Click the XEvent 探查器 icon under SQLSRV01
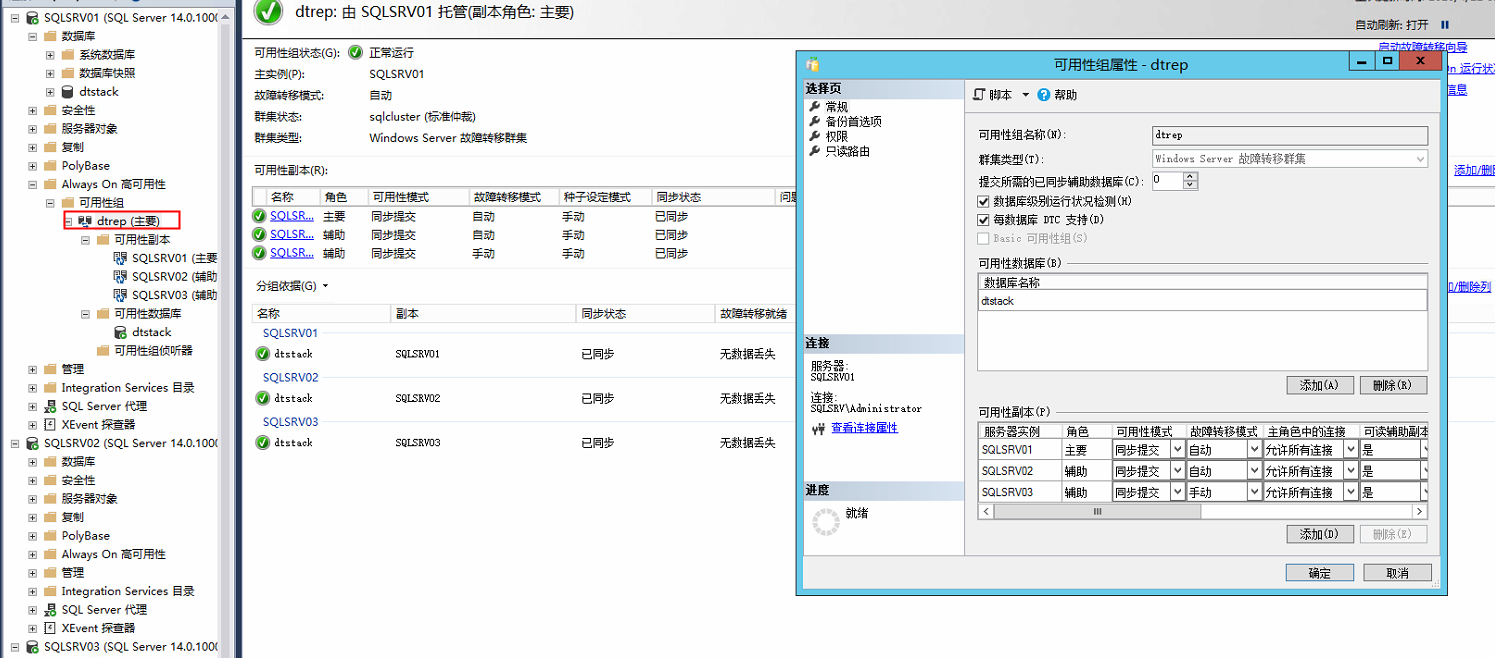The width and height of the screenshot is (1495, 658). point(50,425)
